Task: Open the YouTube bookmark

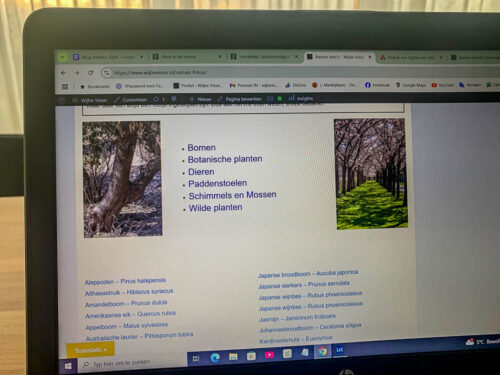Action: tap(443, 85)
